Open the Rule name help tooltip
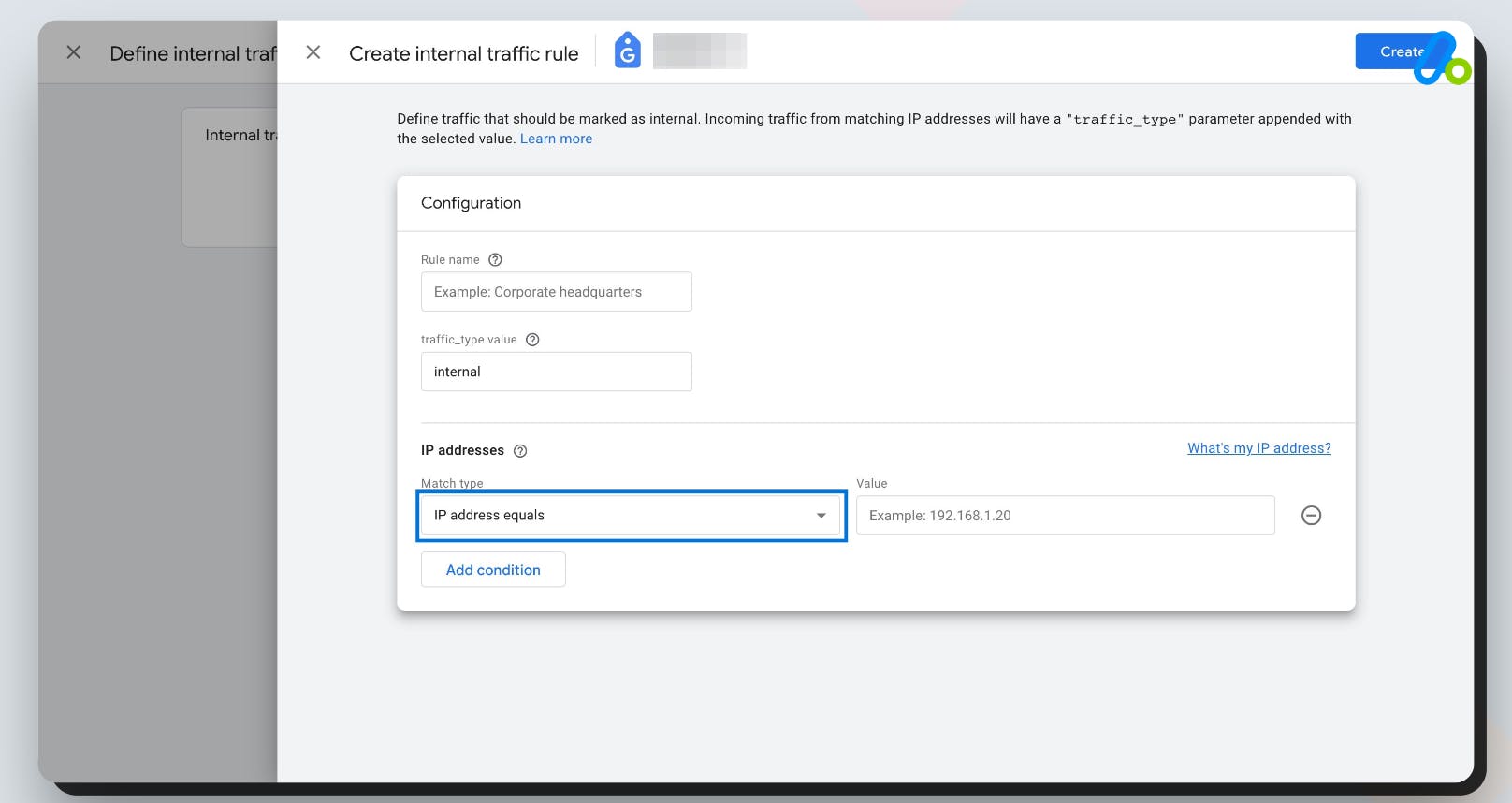 pos(495,259)
